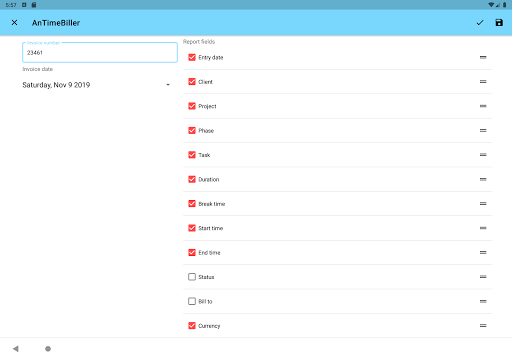
Task: Click reorder handle for Project
Action: coord(483,106)
